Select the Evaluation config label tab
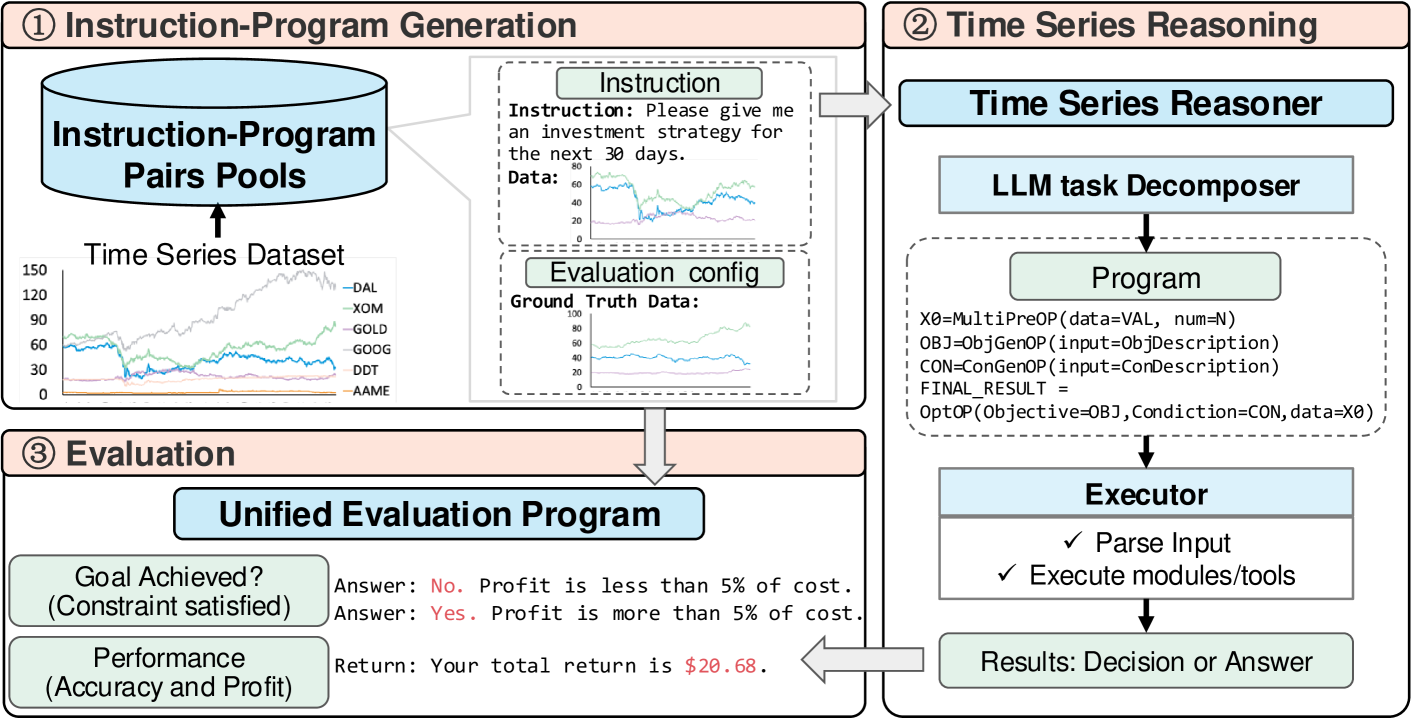The width and height of the screenshot is (1412, 720). pos(655,273)
